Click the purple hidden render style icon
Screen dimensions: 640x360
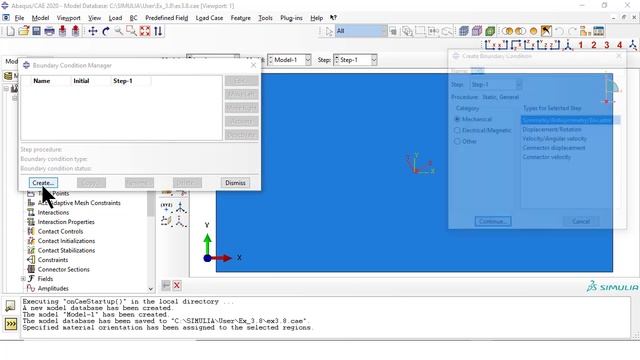click(x=477, y=31)
